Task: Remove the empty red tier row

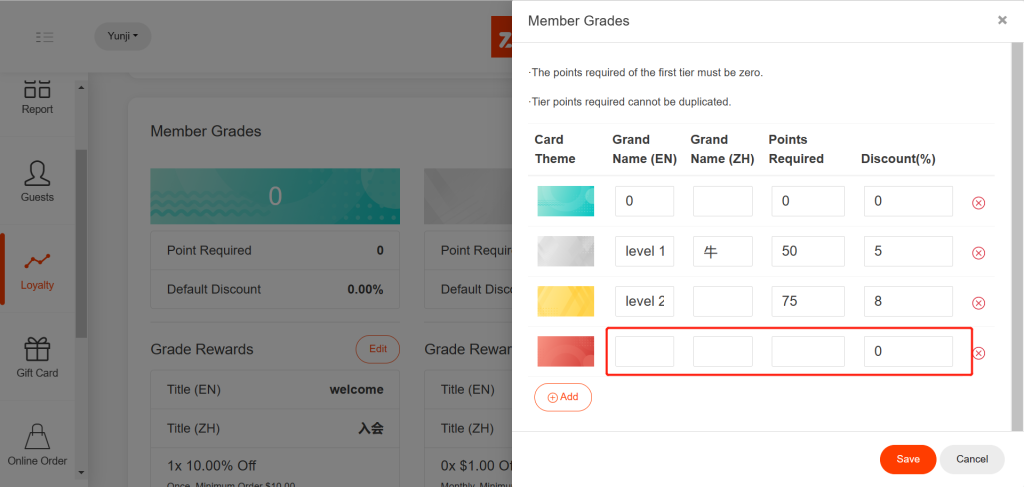Action: pyautogui.click(x=978, y=352)
